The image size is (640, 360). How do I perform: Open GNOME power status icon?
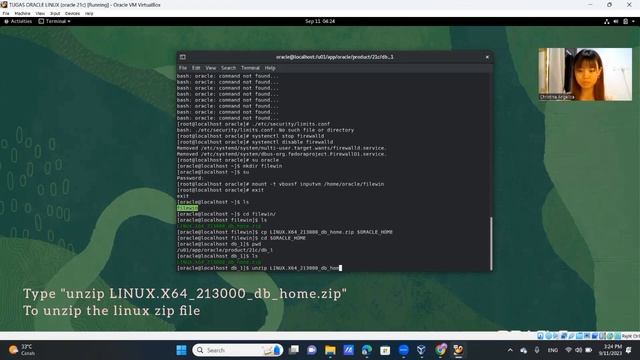tap(625, 21)
